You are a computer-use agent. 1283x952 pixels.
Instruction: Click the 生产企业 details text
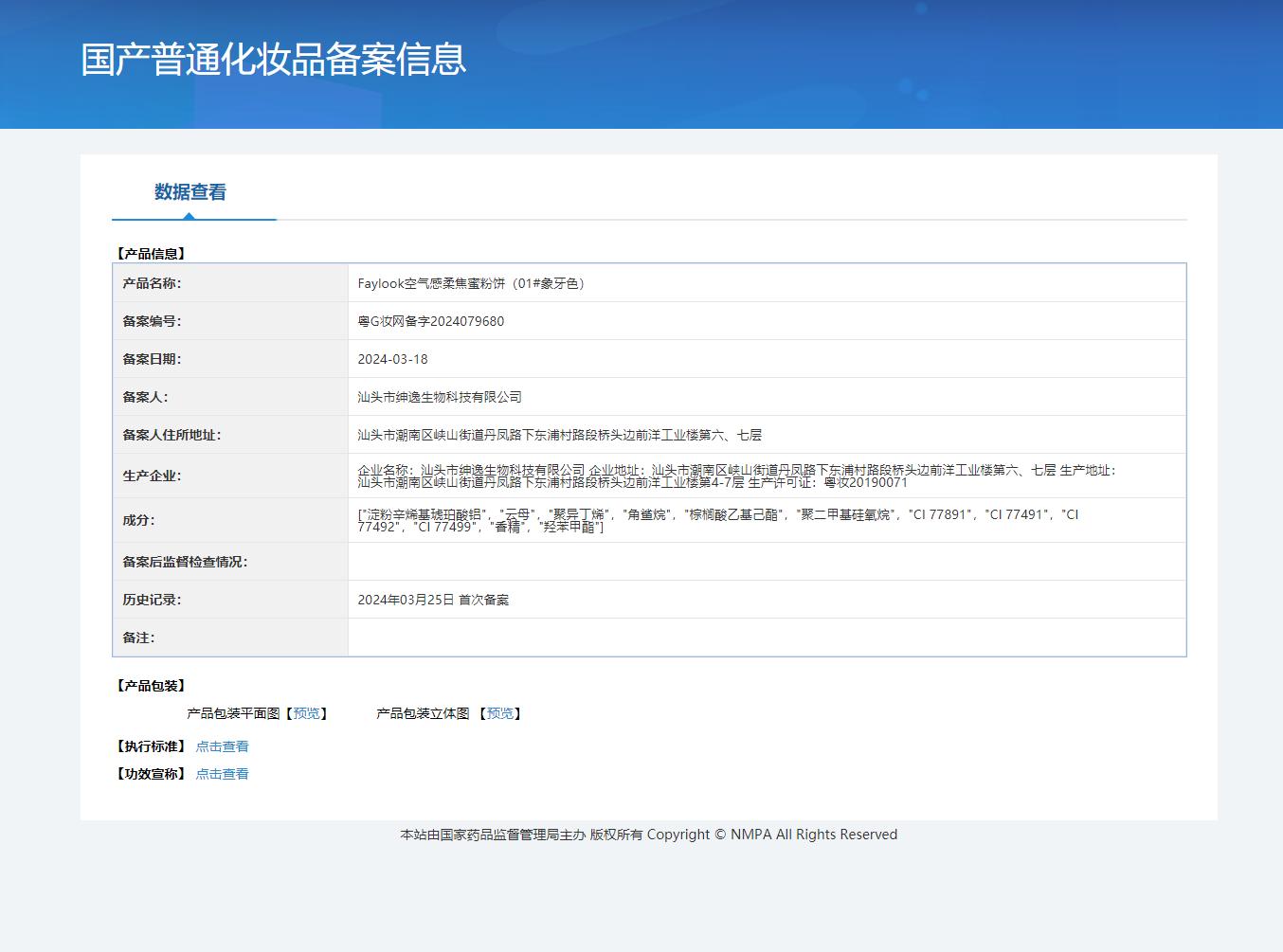click(x=736, y=476)
